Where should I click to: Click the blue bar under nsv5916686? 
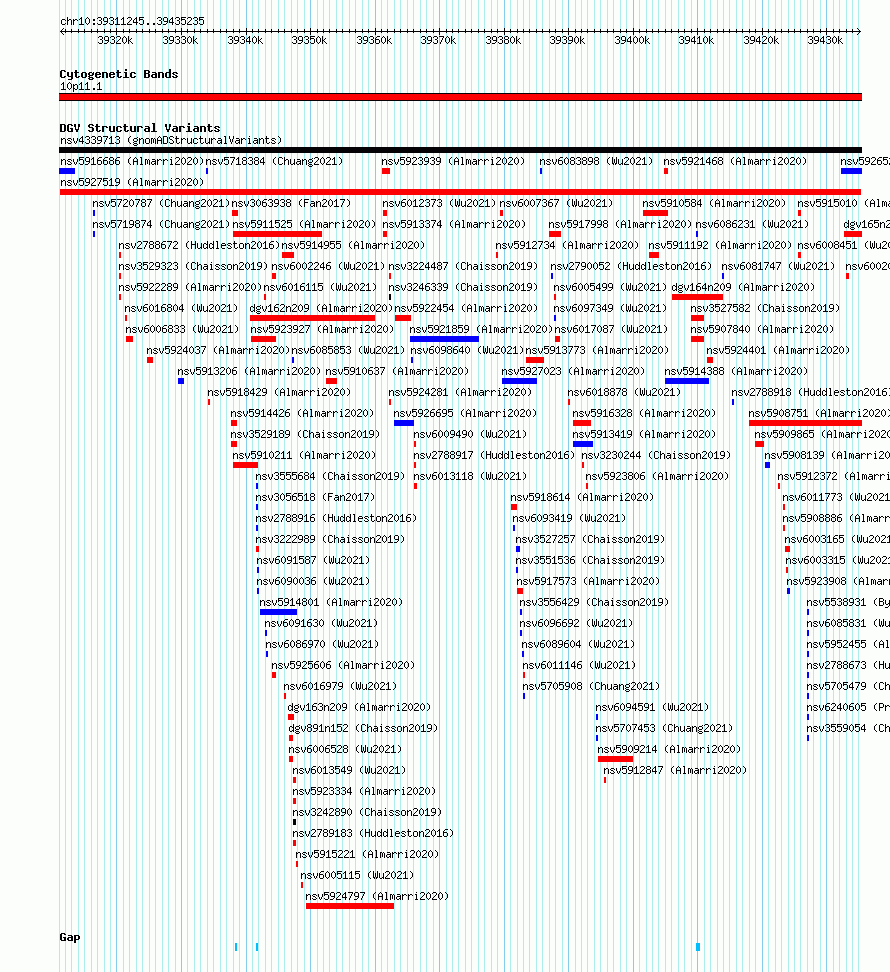pos(67,171)
